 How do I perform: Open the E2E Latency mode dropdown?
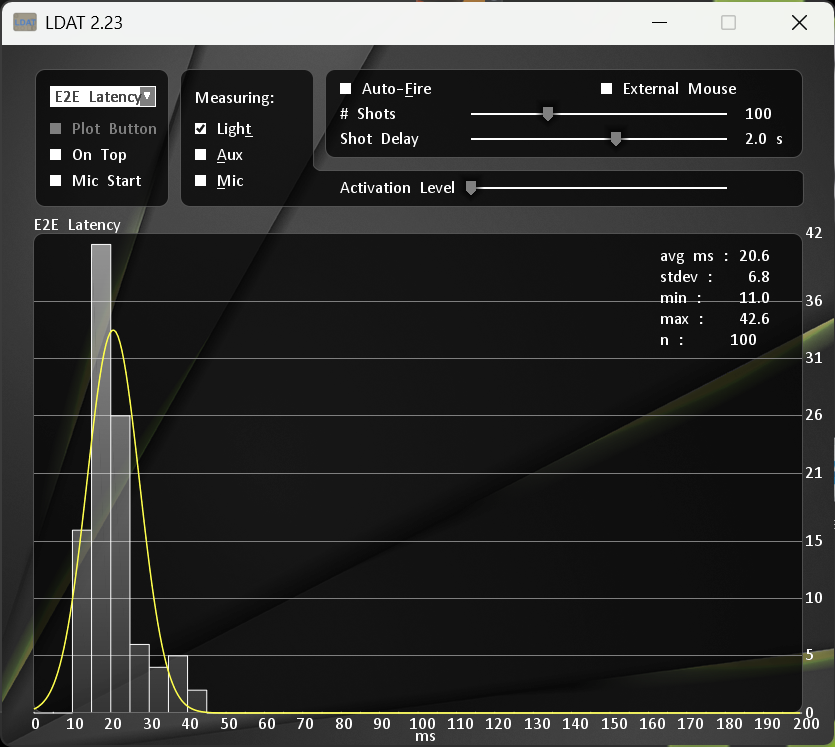(x=102, y=96)
